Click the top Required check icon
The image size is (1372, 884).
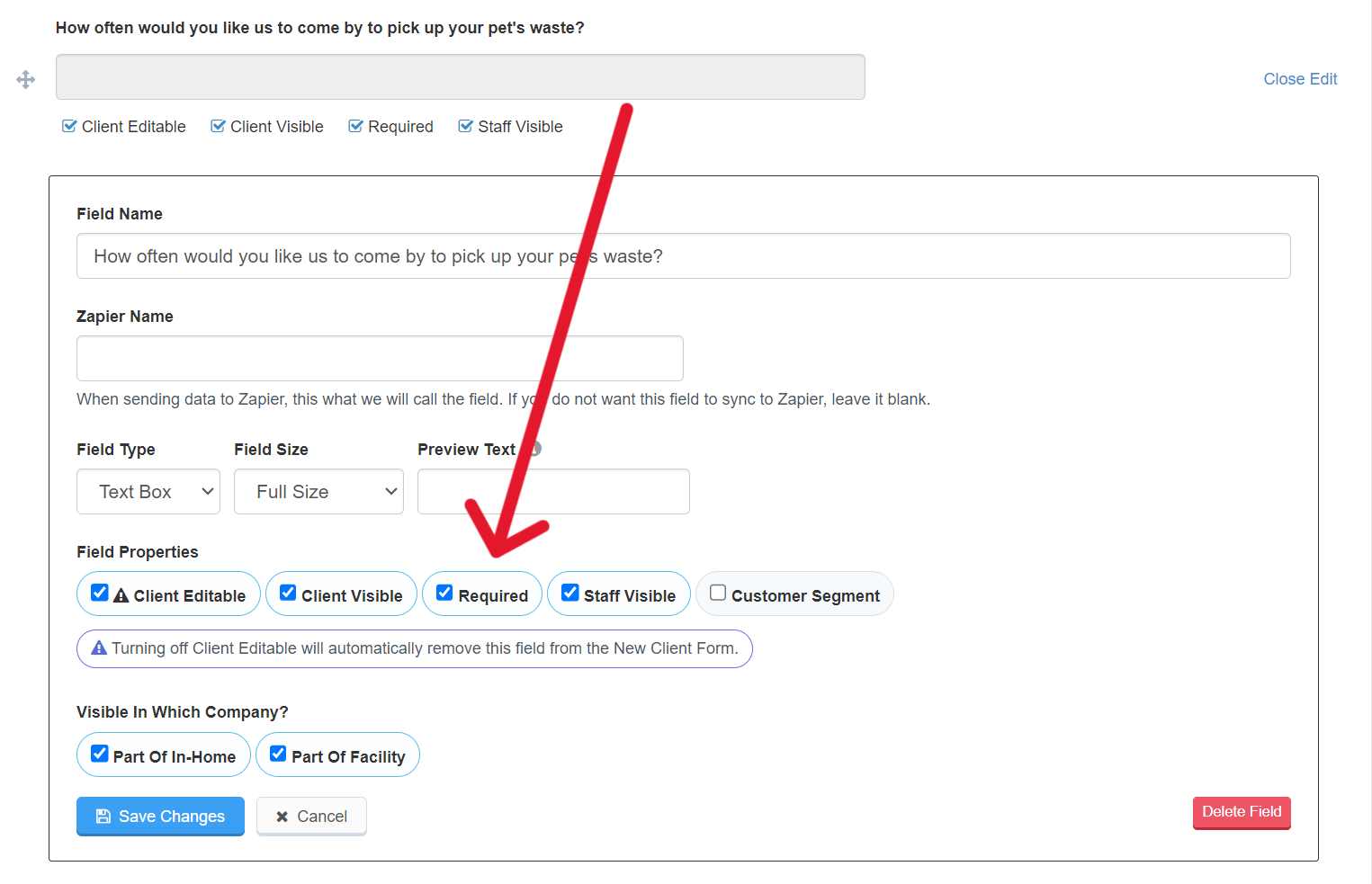pos(355,126)
